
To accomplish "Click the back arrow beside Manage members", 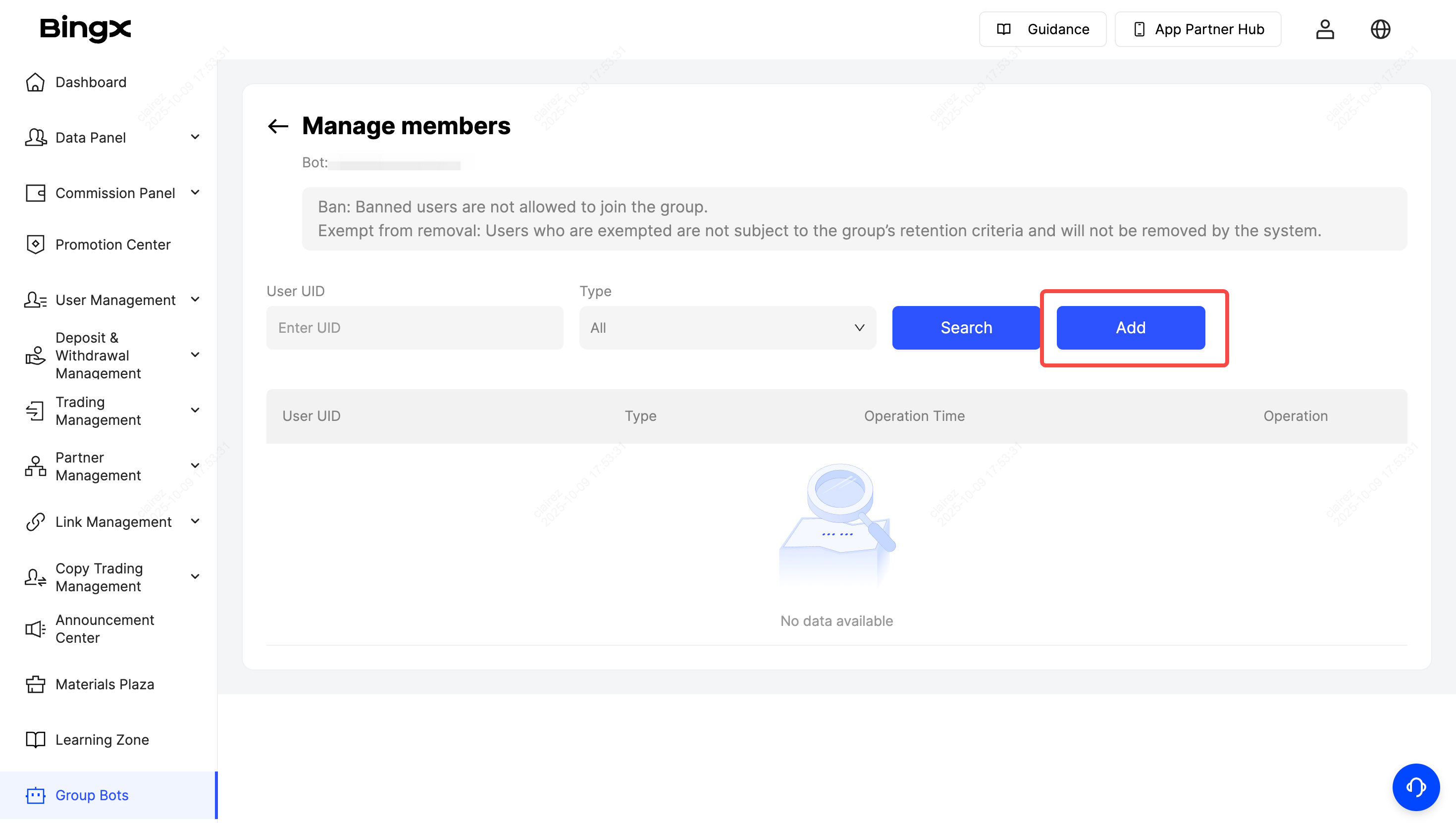I will tap(278, 126).
